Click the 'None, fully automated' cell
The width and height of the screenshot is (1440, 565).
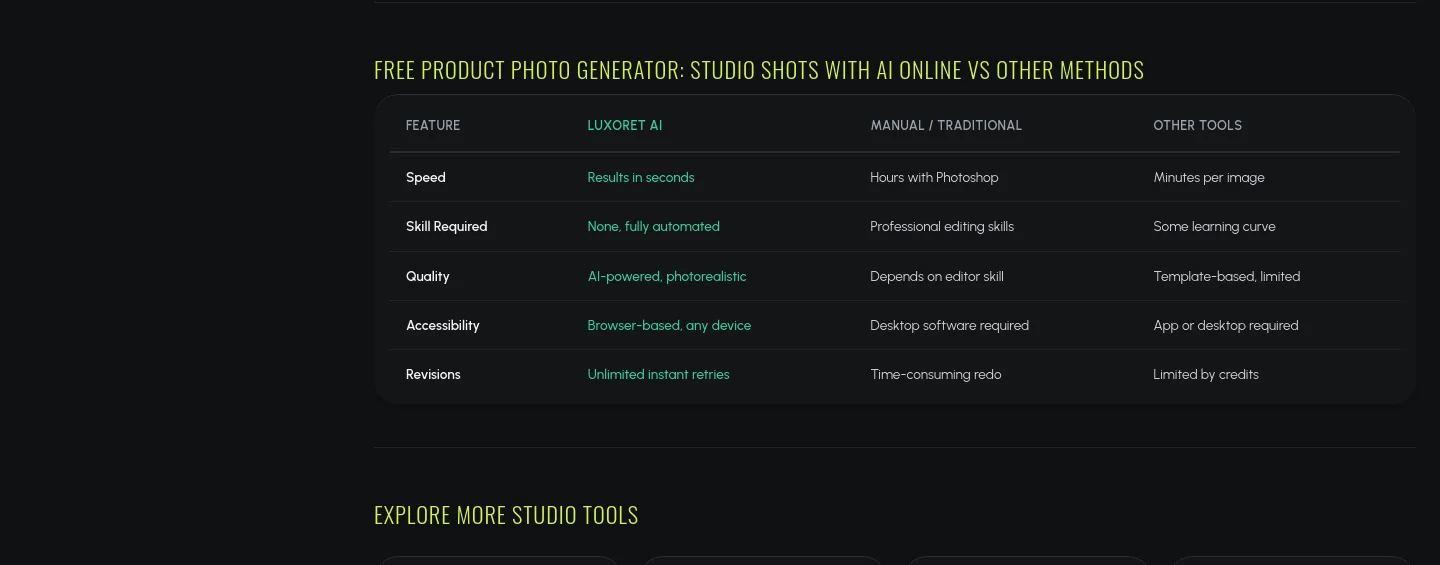[654, 226]
